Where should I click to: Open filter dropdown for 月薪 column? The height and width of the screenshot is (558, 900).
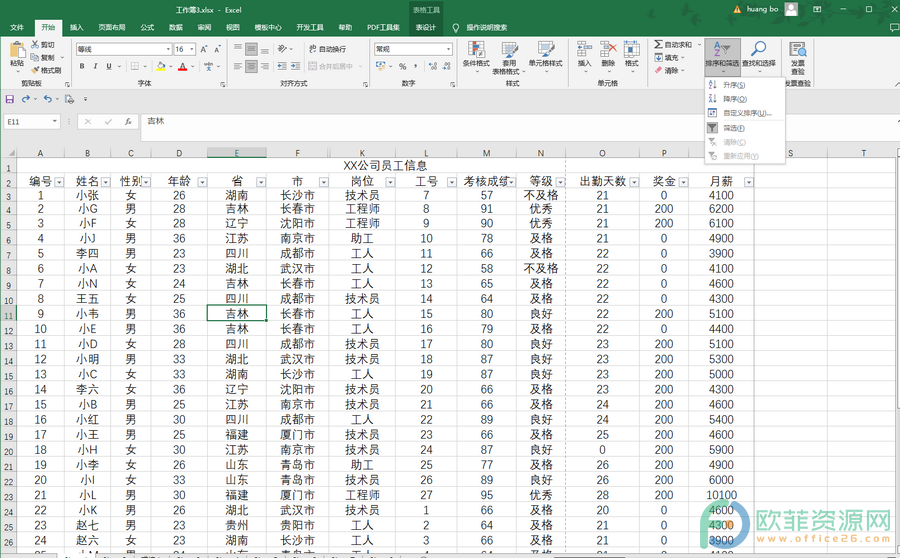[748, 182]
